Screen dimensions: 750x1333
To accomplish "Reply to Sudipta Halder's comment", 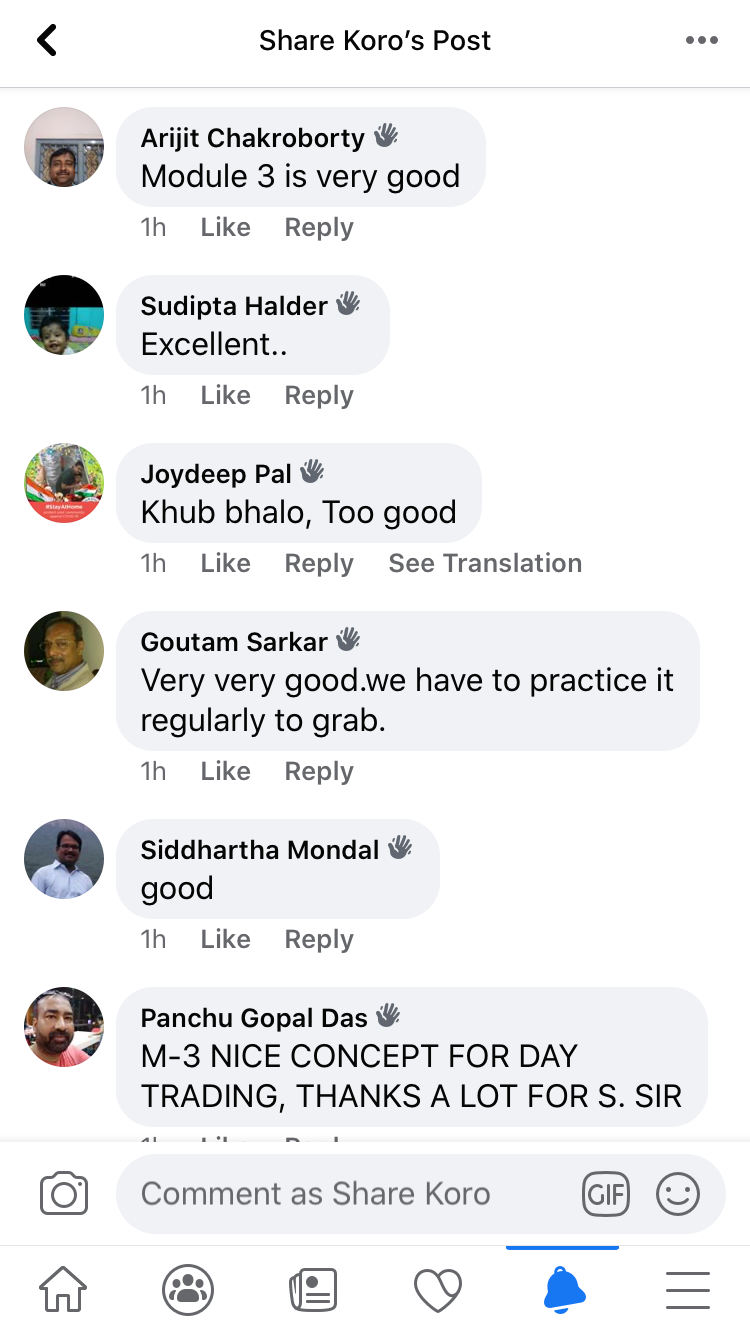I will pyautogui.click(x=319, y=395).
